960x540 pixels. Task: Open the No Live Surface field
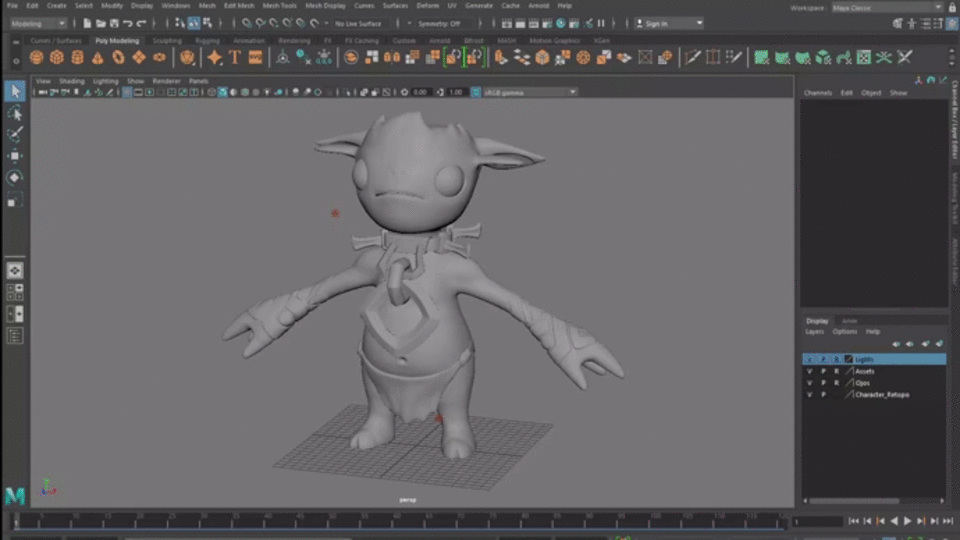pyautogui.click(x=359, y=24)
